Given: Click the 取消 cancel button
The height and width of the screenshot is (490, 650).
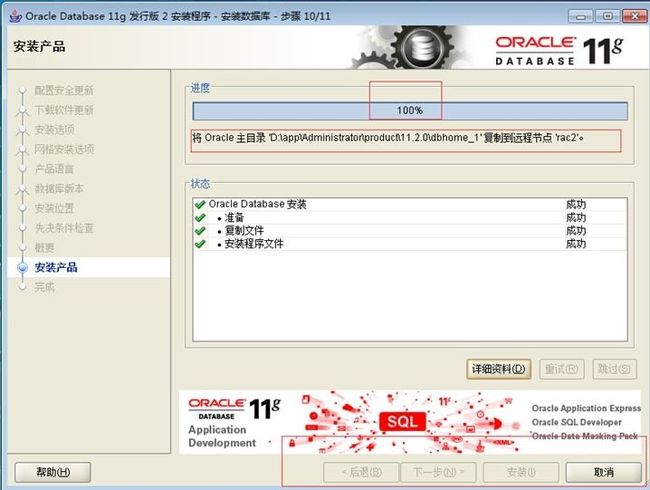Looking at the screenshot, I should click(x=604, y=472).
